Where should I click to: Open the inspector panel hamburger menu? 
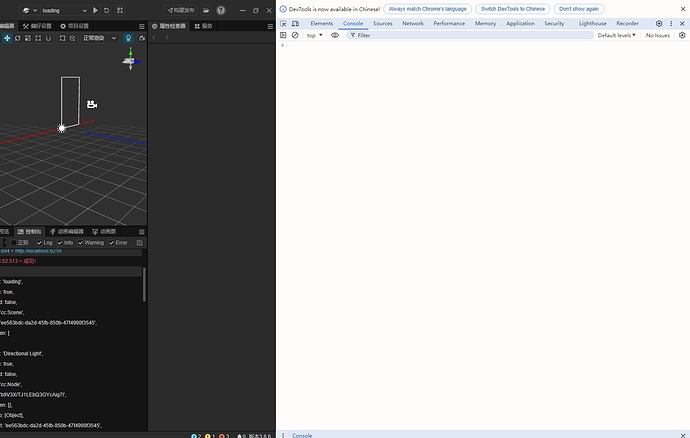pyautogui.click(x=270, y=26)
